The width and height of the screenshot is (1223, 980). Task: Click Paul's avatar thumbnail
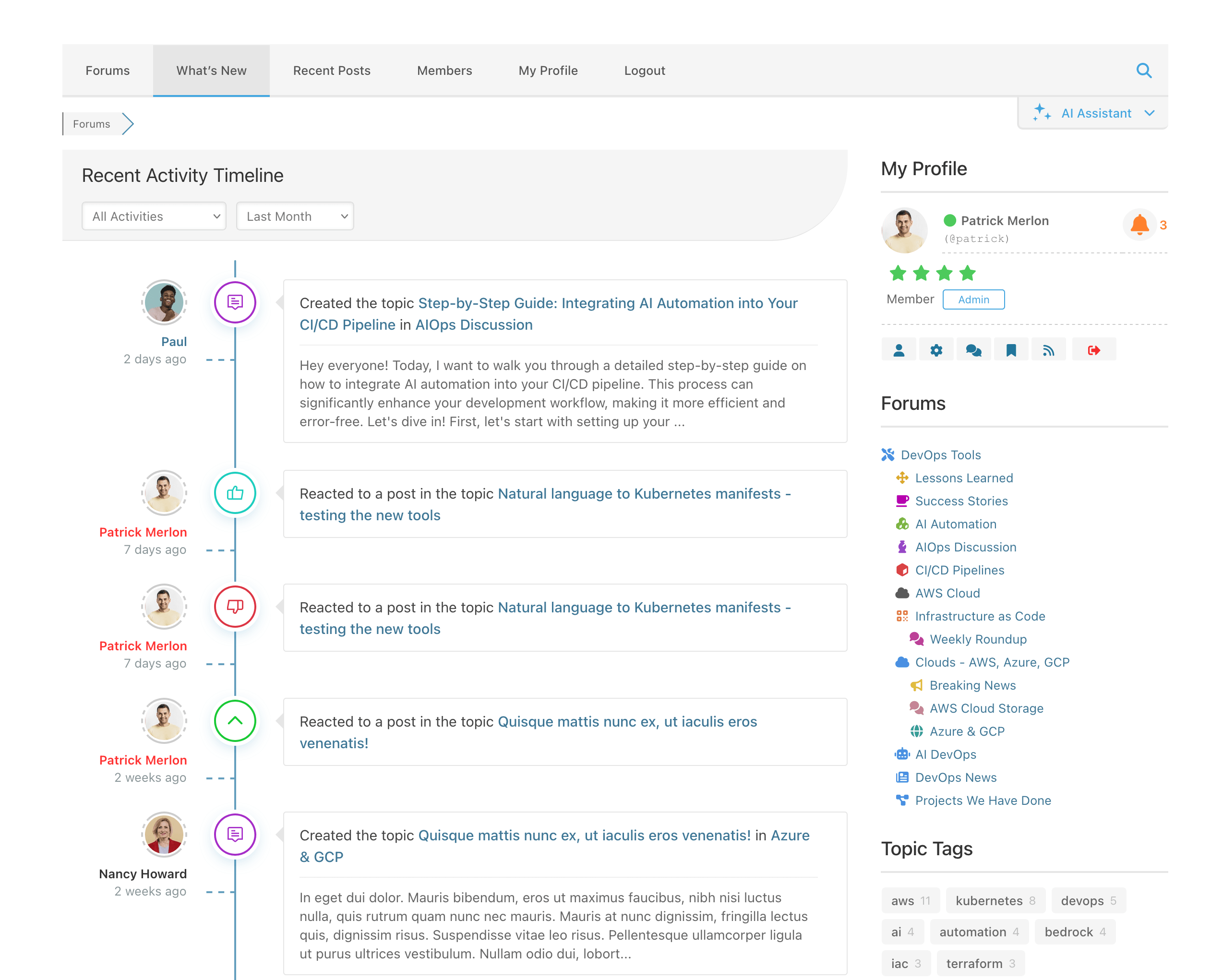click(164, 302)
